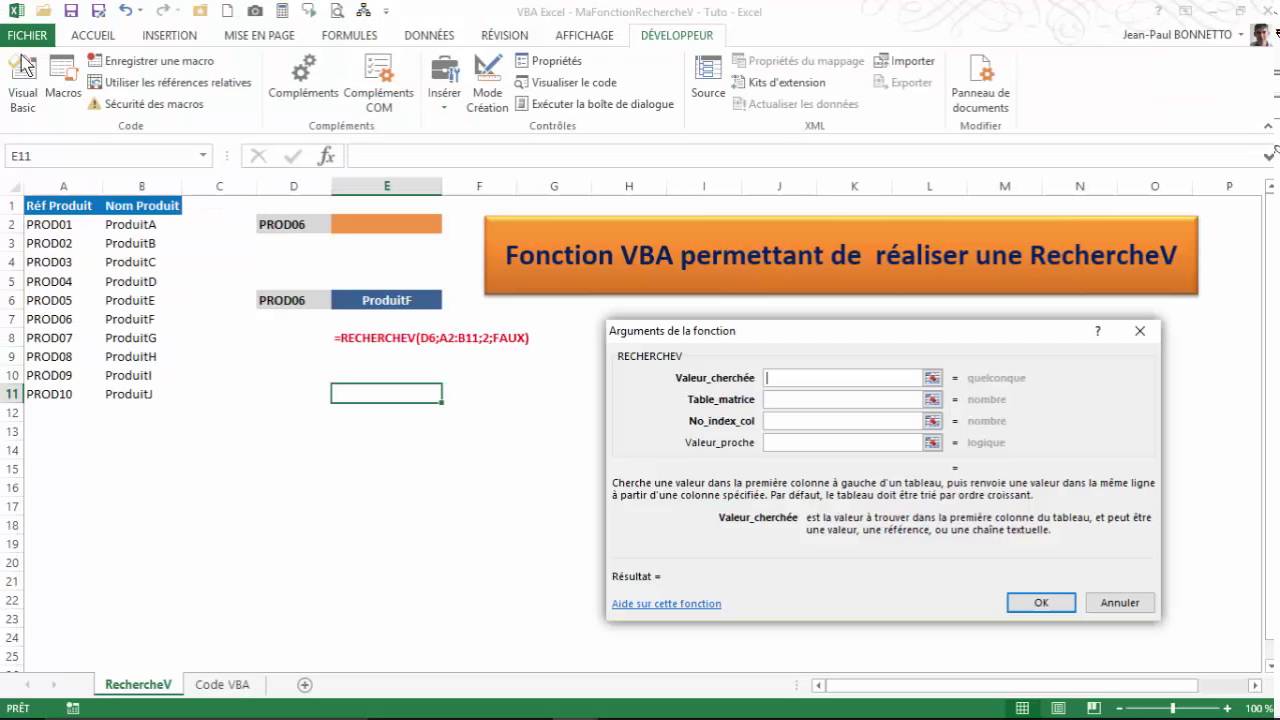1280x720 pixels.
Task: Open the Undo history dropdown arrow
Action: 139,12
